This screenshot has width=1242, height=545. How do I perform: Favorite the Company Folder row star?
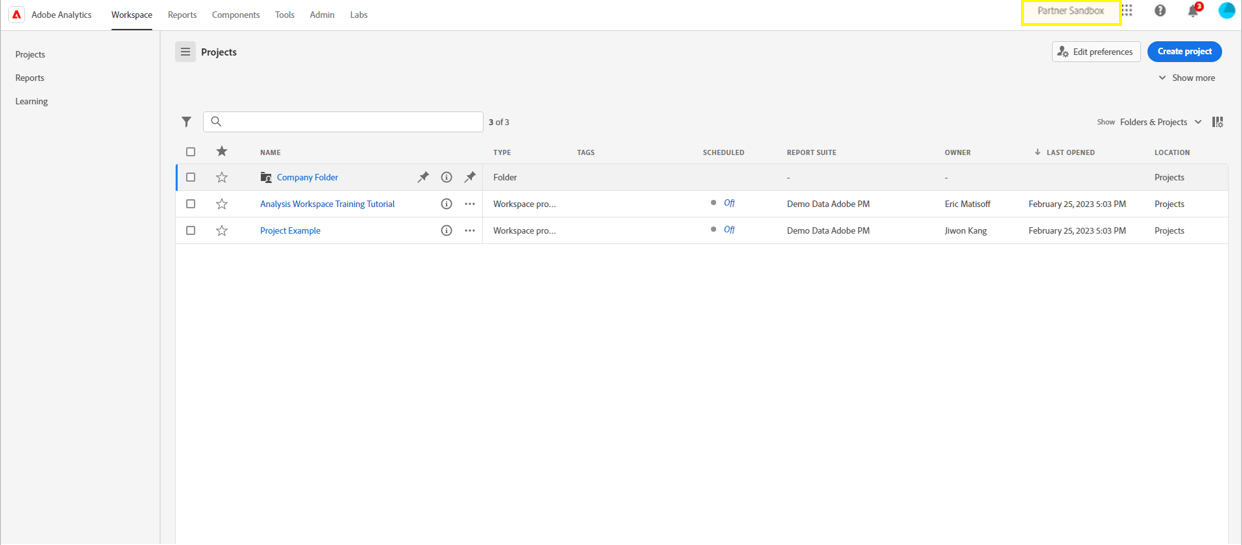pos(222,177)
